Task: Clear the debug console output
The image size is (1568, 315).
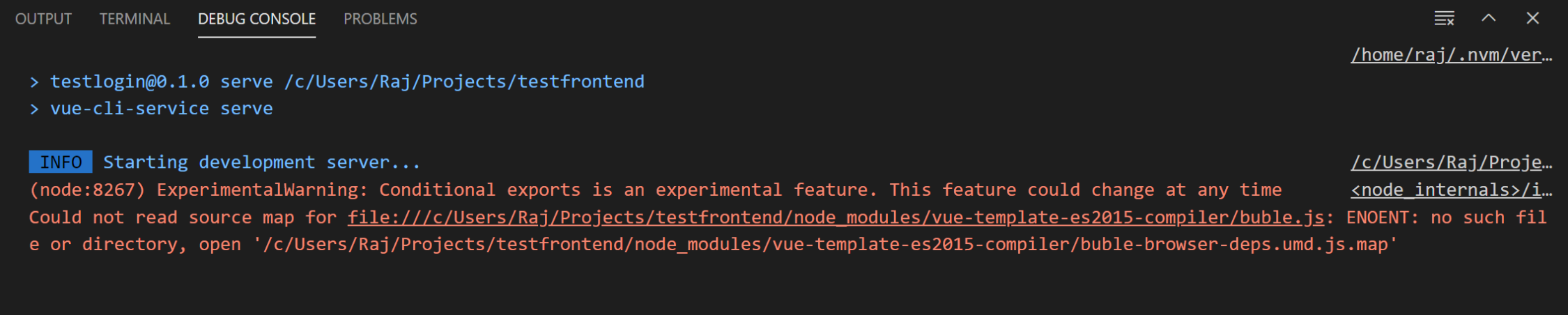Action: click(1444, 18)
